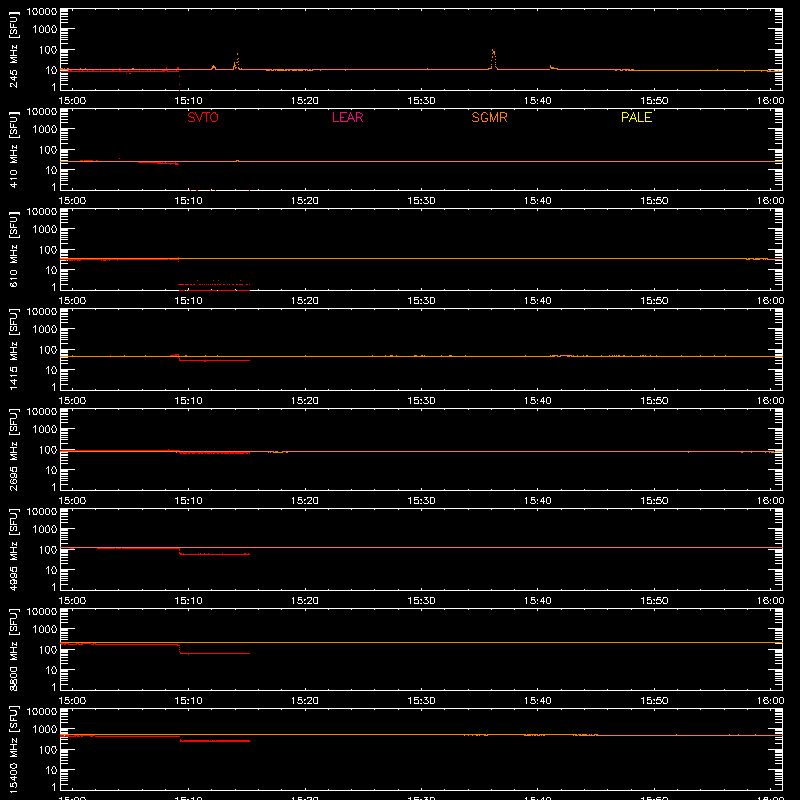
Task: Select the 4995 MHz [SFU] axis title
Action: [14, 549]
